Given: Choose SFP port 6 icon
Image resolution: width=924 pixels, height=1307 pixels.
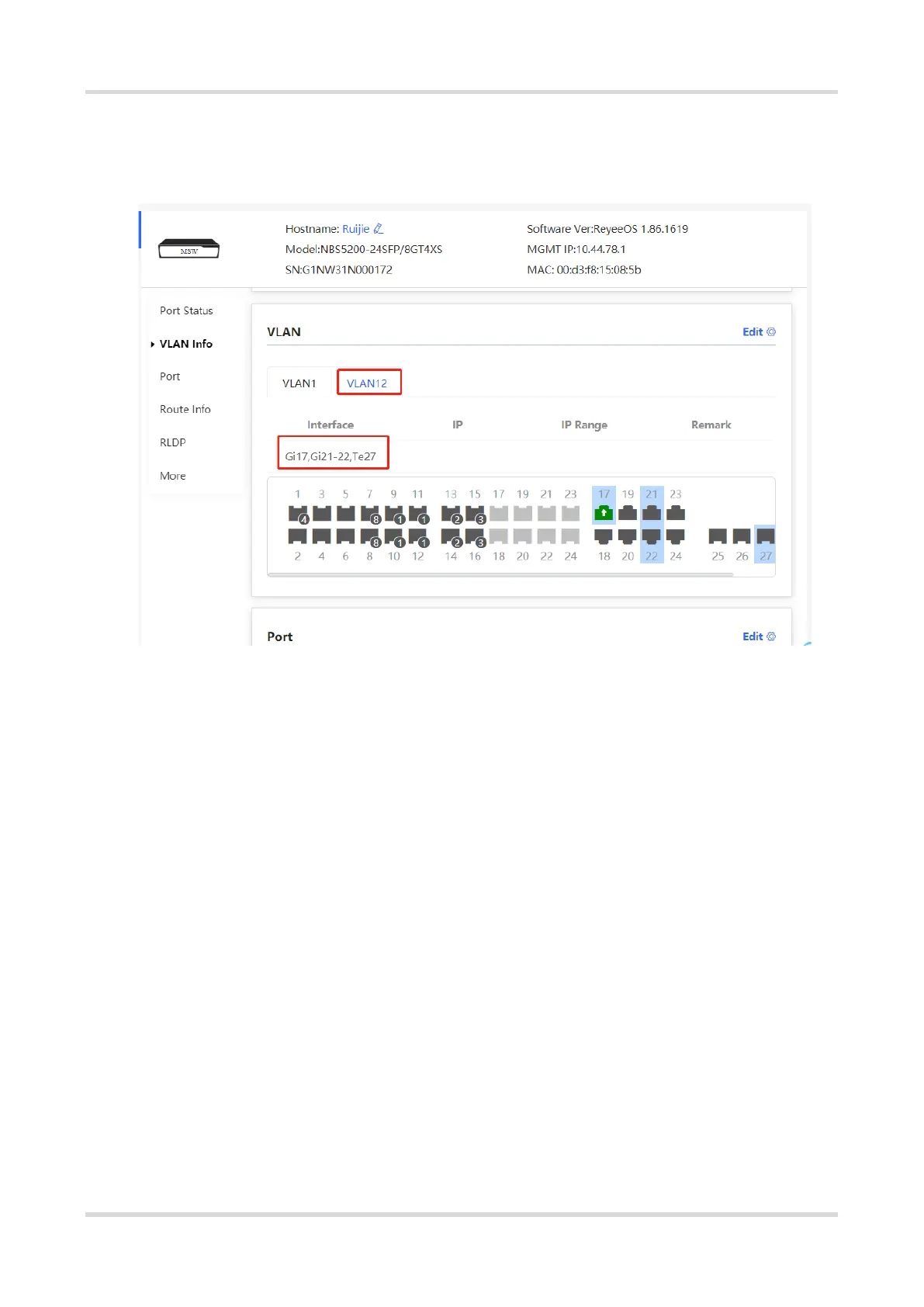Looking at the screenshot, I should pos(346,536).
